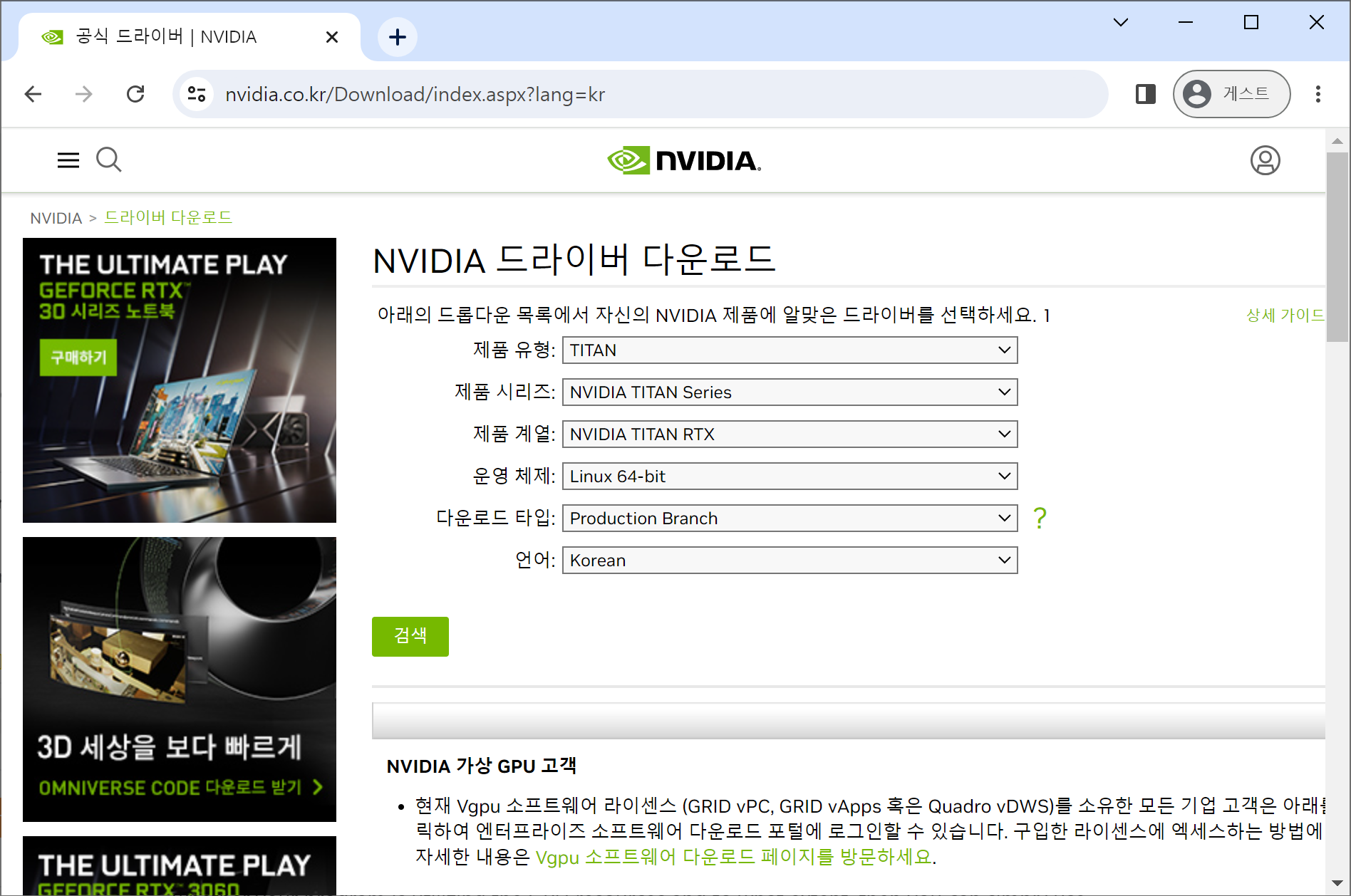Screen dimensions: 1351x896
Task: Select the 공식 드라이버 | NVIDIA tab
Action: 189,37
